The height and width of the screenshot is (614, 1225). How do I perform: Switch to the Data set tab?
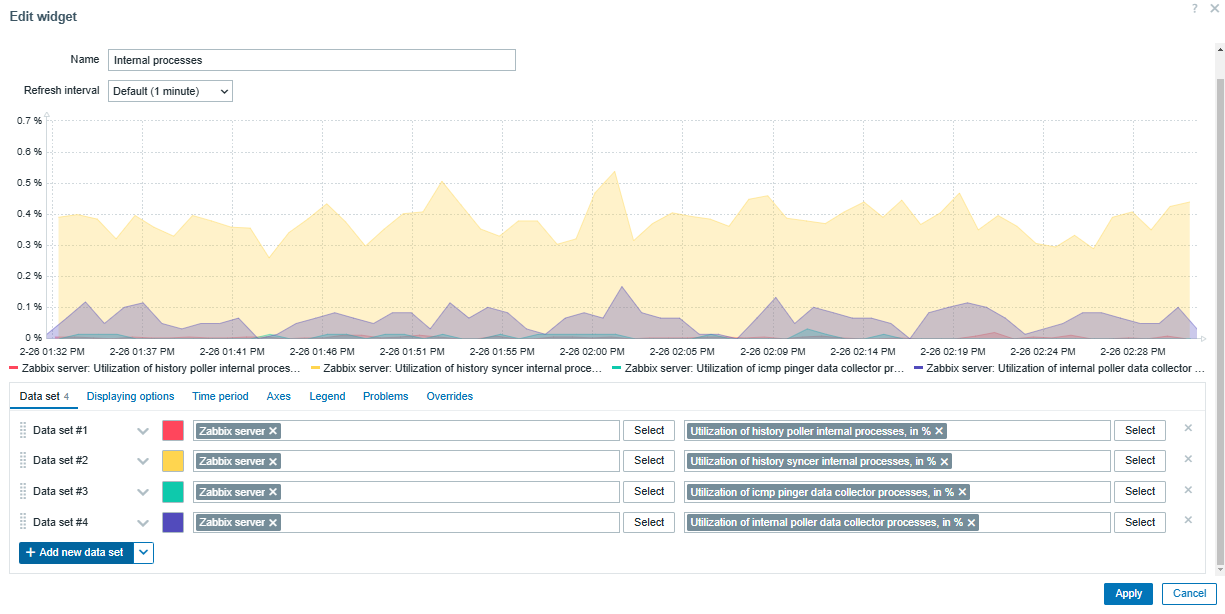(x=44, y=396)
